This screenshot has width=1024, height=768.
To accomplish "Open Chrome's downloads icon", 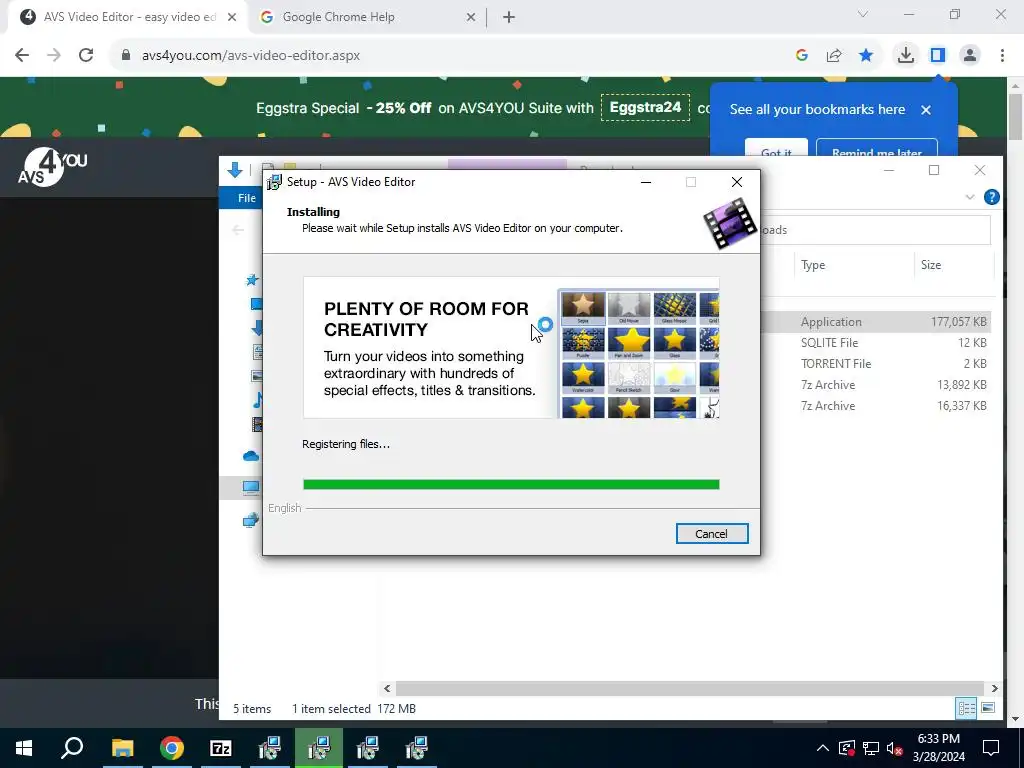I will click(x=906, y=56).
